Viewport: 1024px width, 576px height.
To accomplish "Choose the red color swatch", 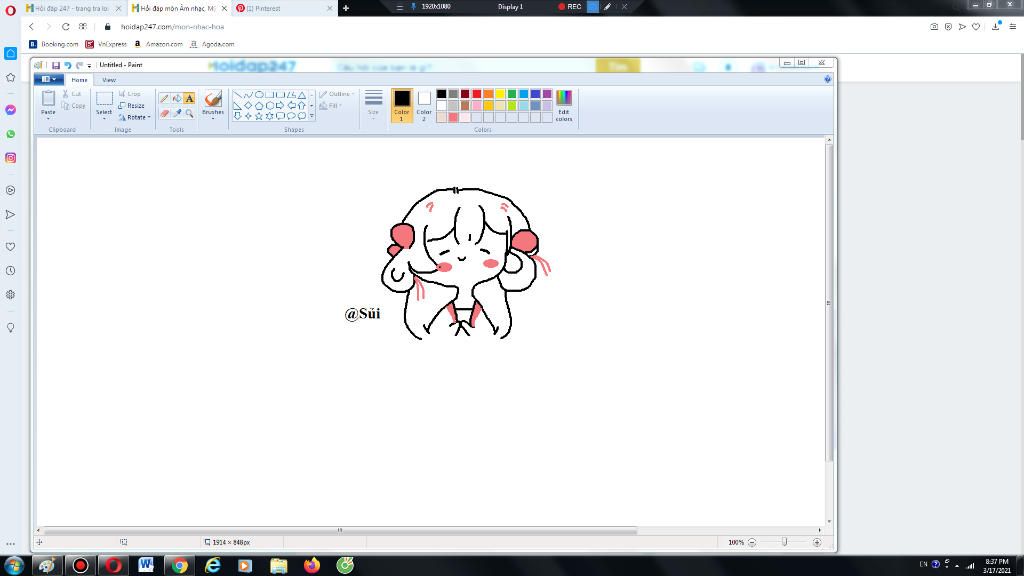I will click(477, 94).
